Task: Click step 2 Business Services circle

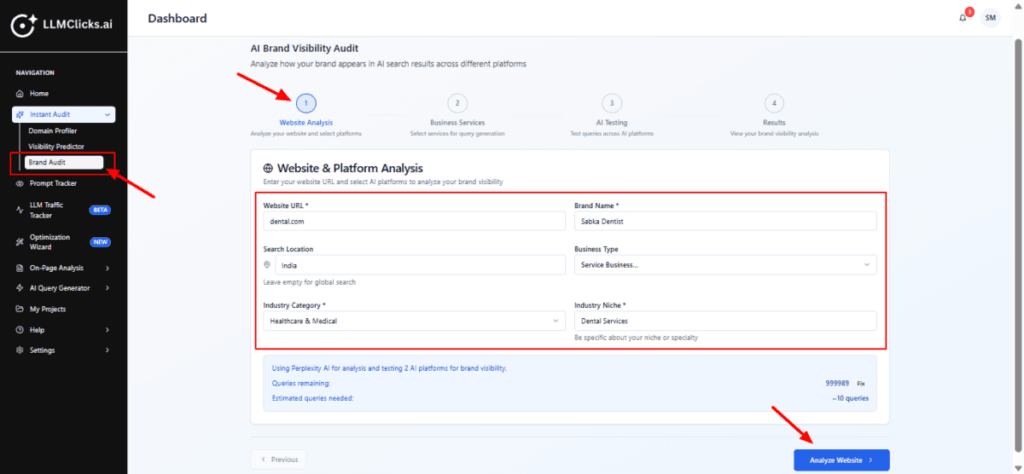Action: pos(457,103)
